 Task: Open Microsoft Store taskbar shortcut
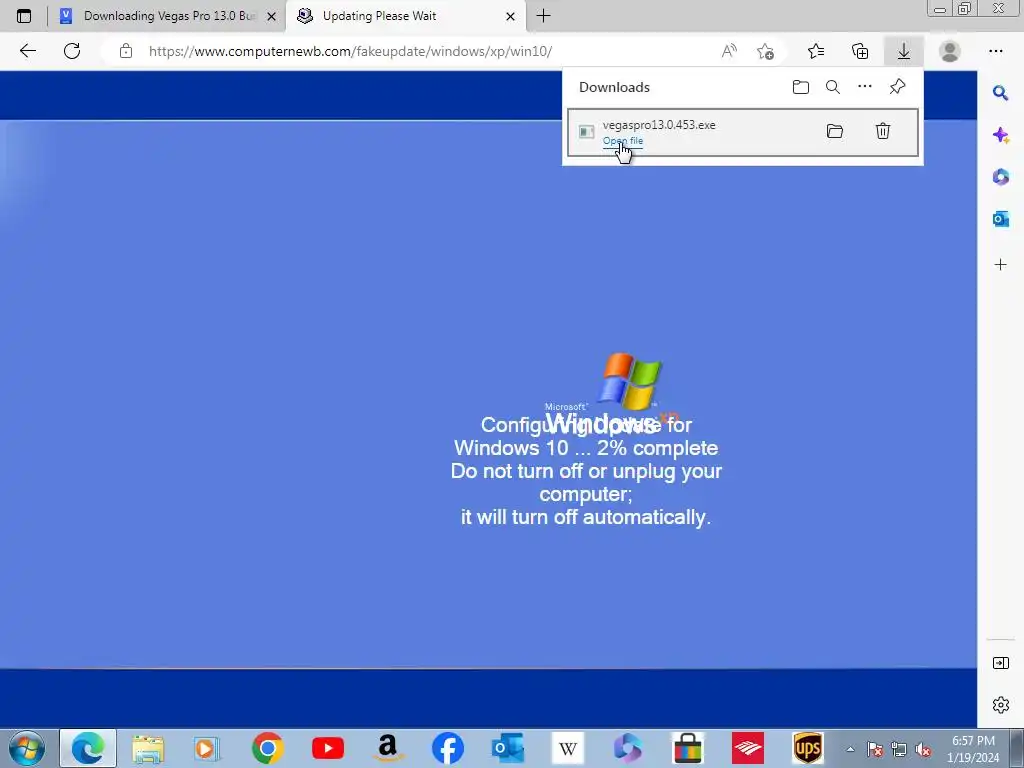tap(688, 748)
